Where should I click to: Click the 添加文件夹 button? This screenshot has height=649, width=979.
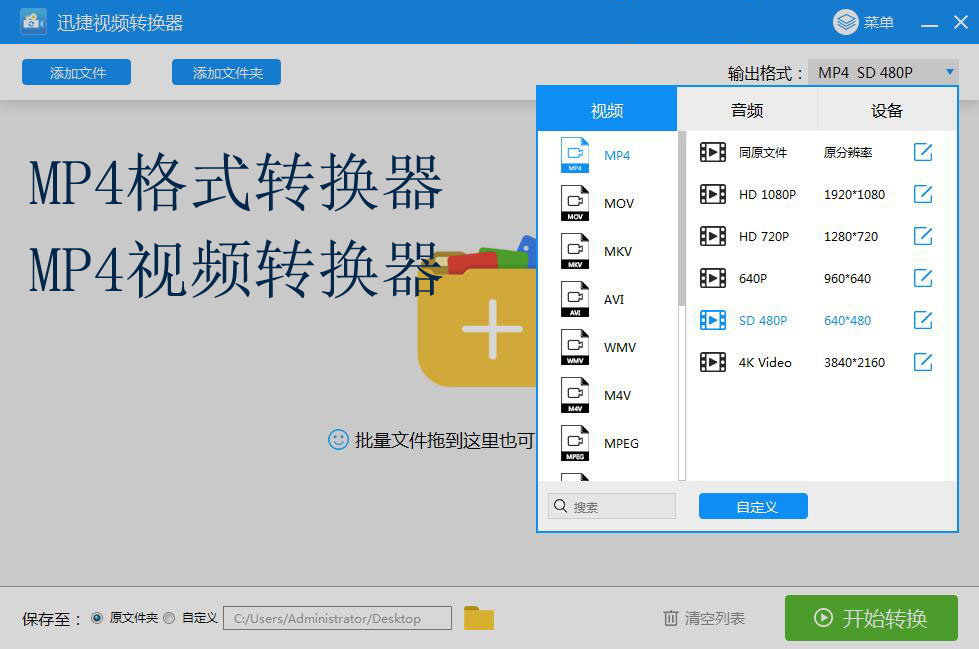tap(227, 72)
